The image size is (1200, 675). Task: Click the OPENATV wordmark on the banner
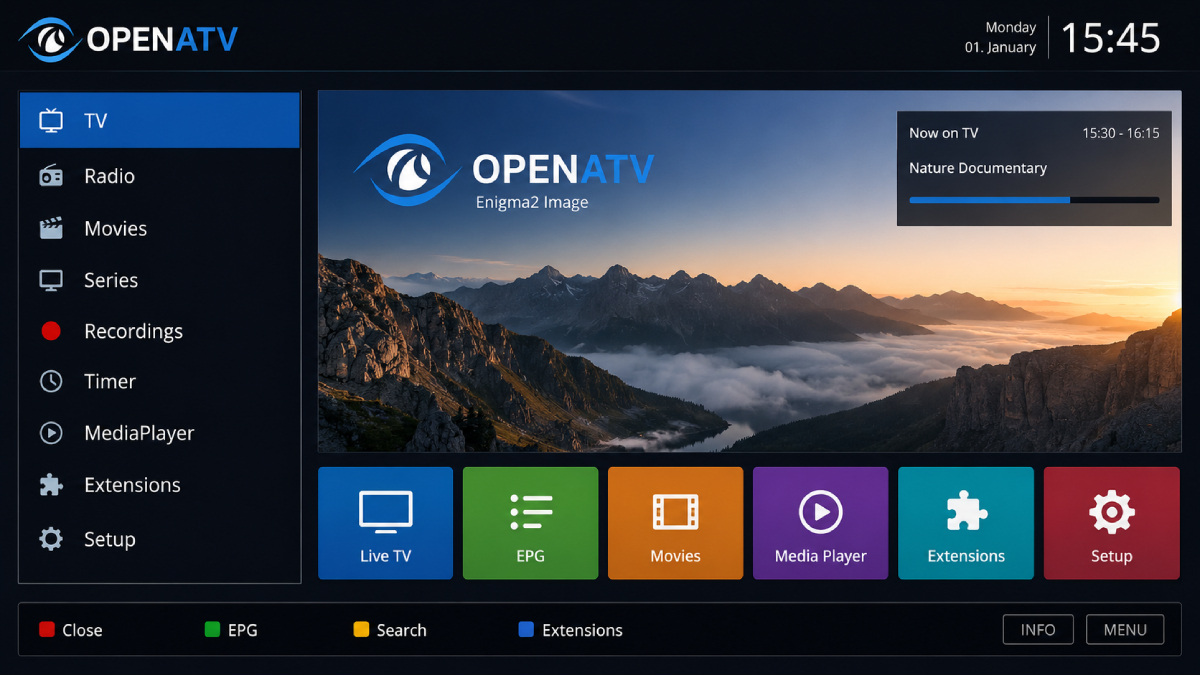[x=563, y=169]
